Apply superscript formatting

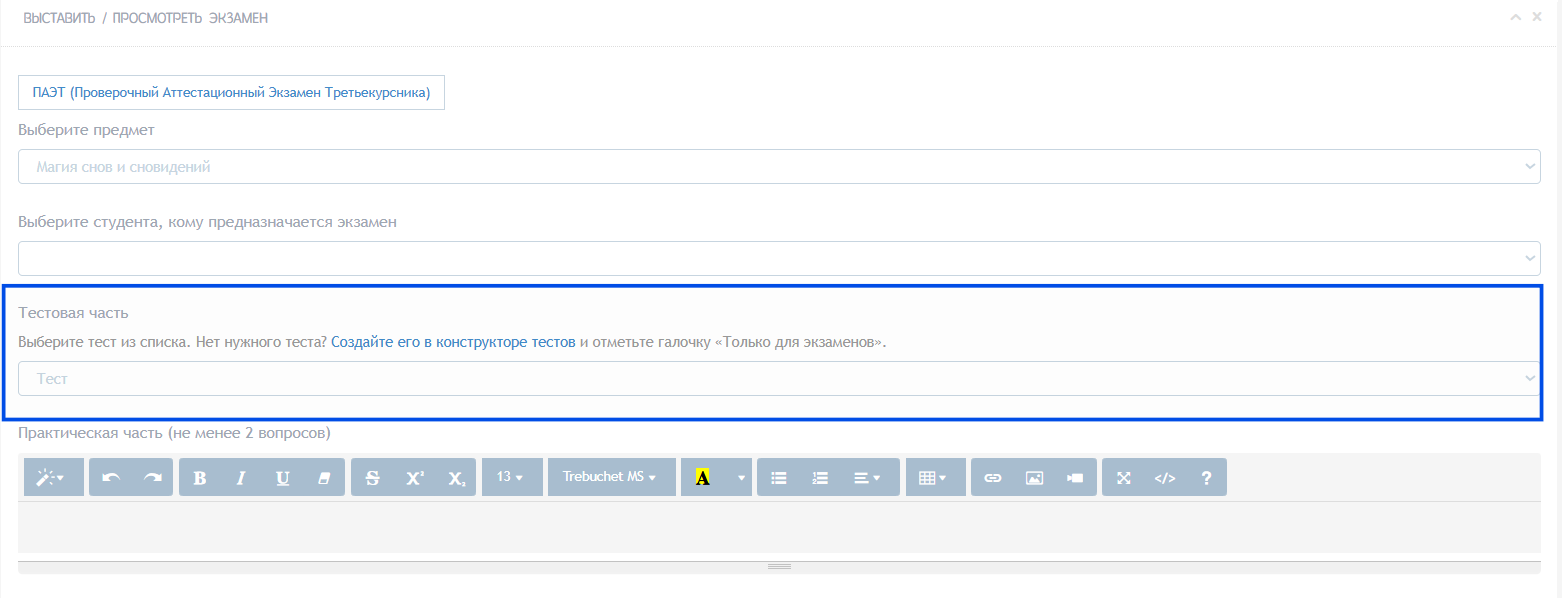(415, 477)
